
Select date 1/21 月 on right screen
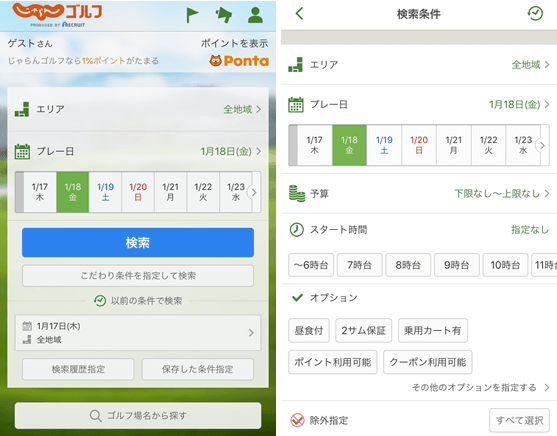click(454, 145)
